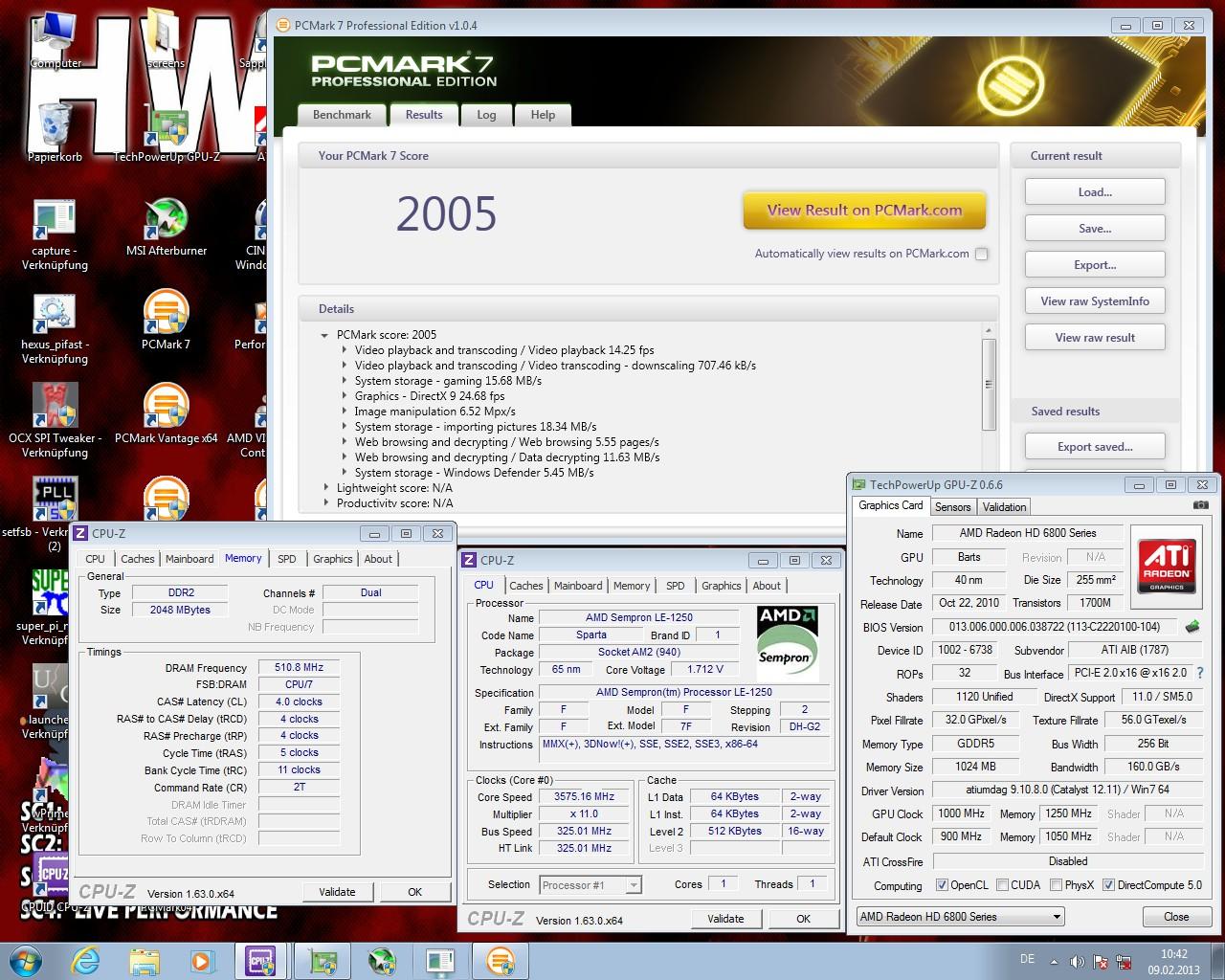Image resolution: width=1225 pixels, height=980 pixels.
Task: Open the capture - Verknüpfung shortcut
Action: [55, 235]
